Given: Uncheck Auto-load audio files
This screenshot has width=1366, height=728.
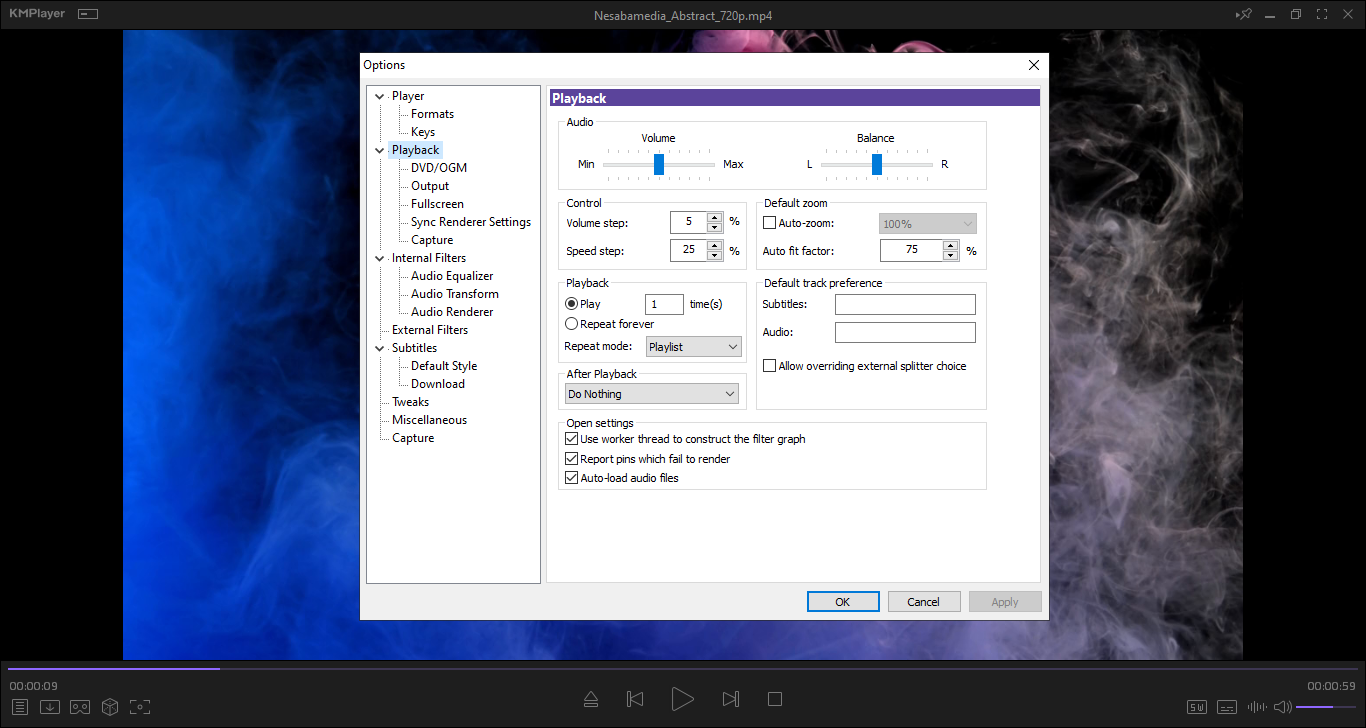Looking at the screenshot, I should pyautogui.click(x=572, y=478).
